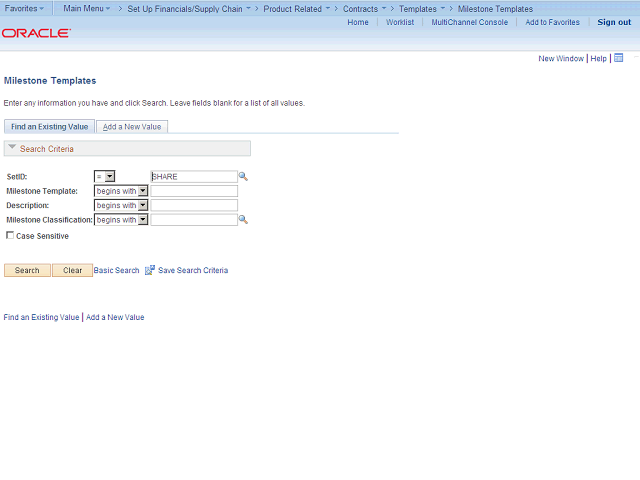The height and width of the screenshot is (480, 640).
Task: Switch to Basic Search link
Action: click(x=116, y=270)
